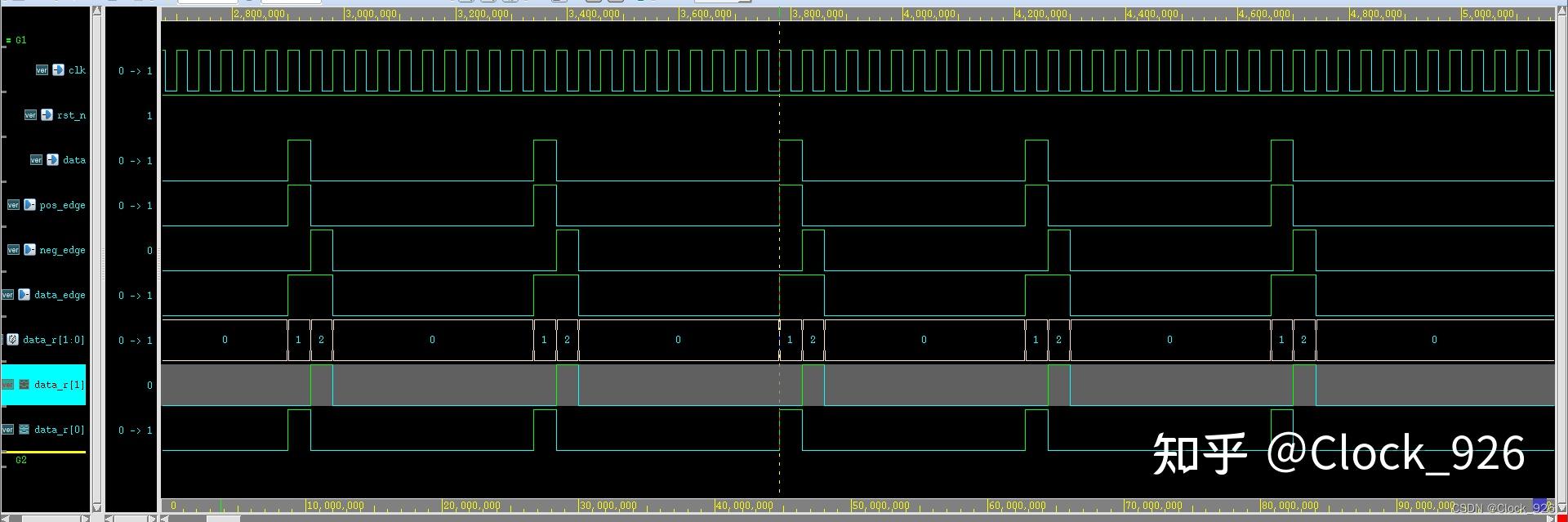Image resolution: width=1568 pixels, height=522 pixels.
Task: Click the ver badge on the rst_n row
Action: [x=30, y=115]
